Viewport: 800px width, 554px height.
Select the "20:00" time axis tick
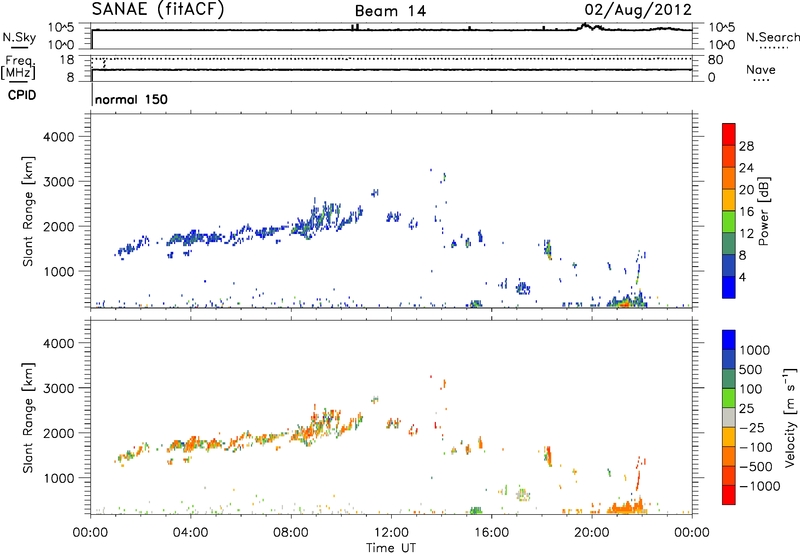click(591, 533)
